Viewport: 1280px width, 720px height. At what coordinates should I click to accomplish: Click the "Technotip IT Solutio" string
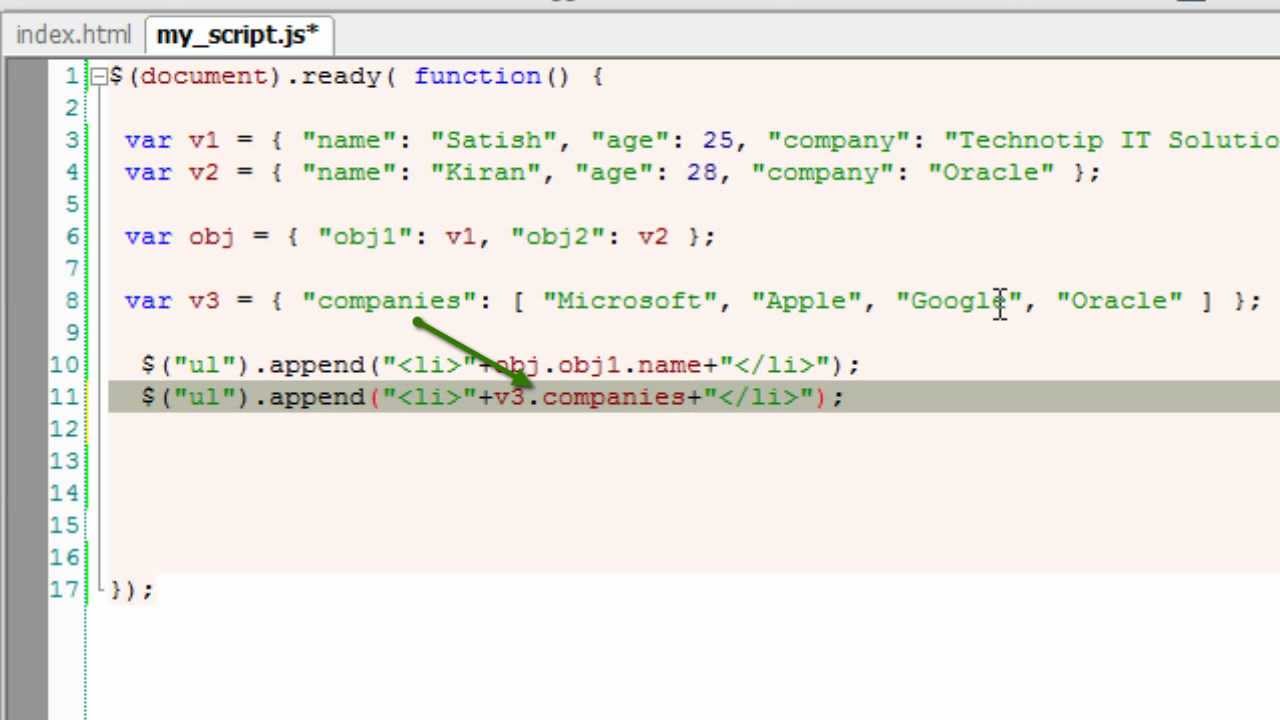pyautogui.click(x=1112, y=140)
